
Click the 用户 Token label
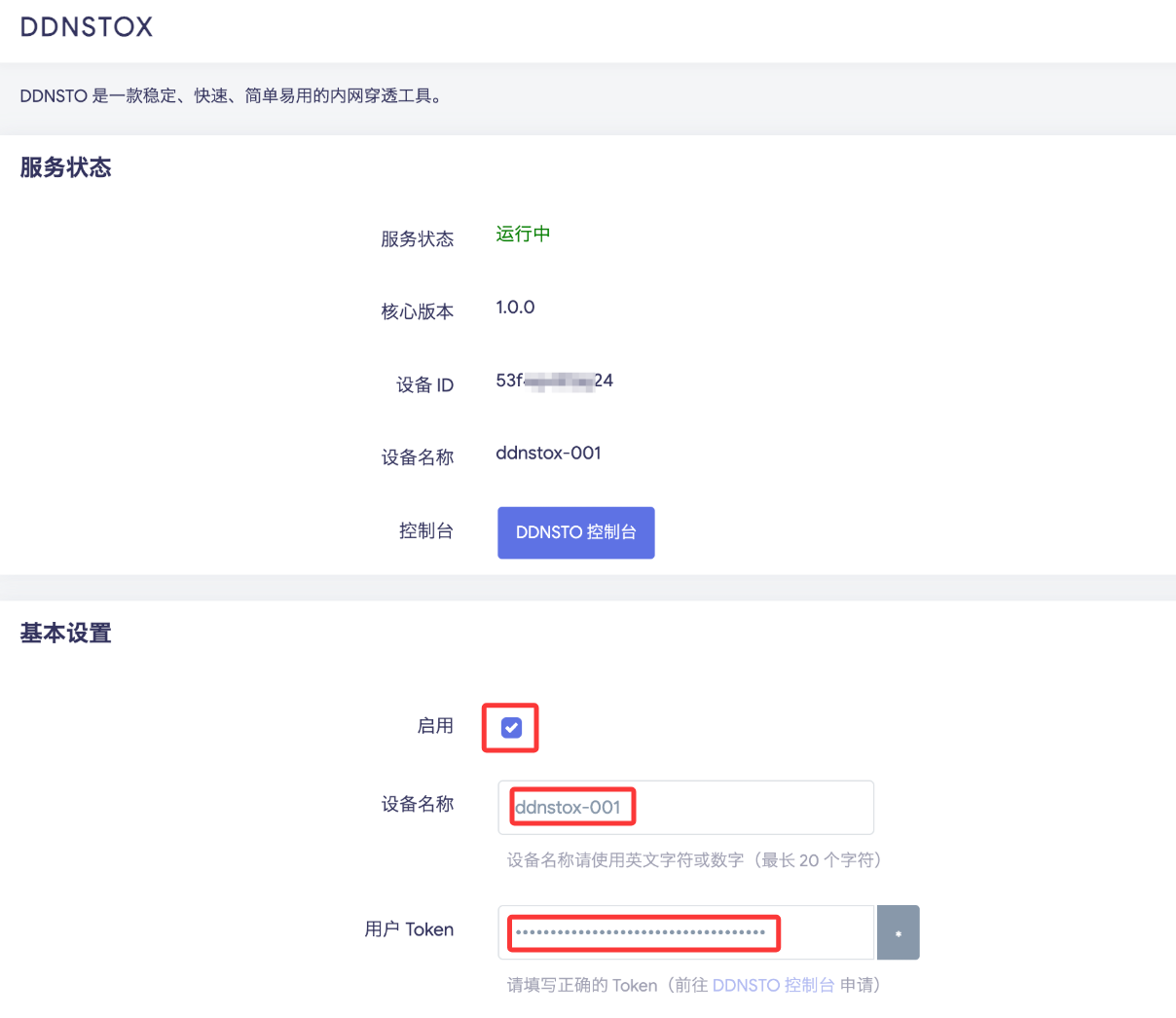coord(409,929)
